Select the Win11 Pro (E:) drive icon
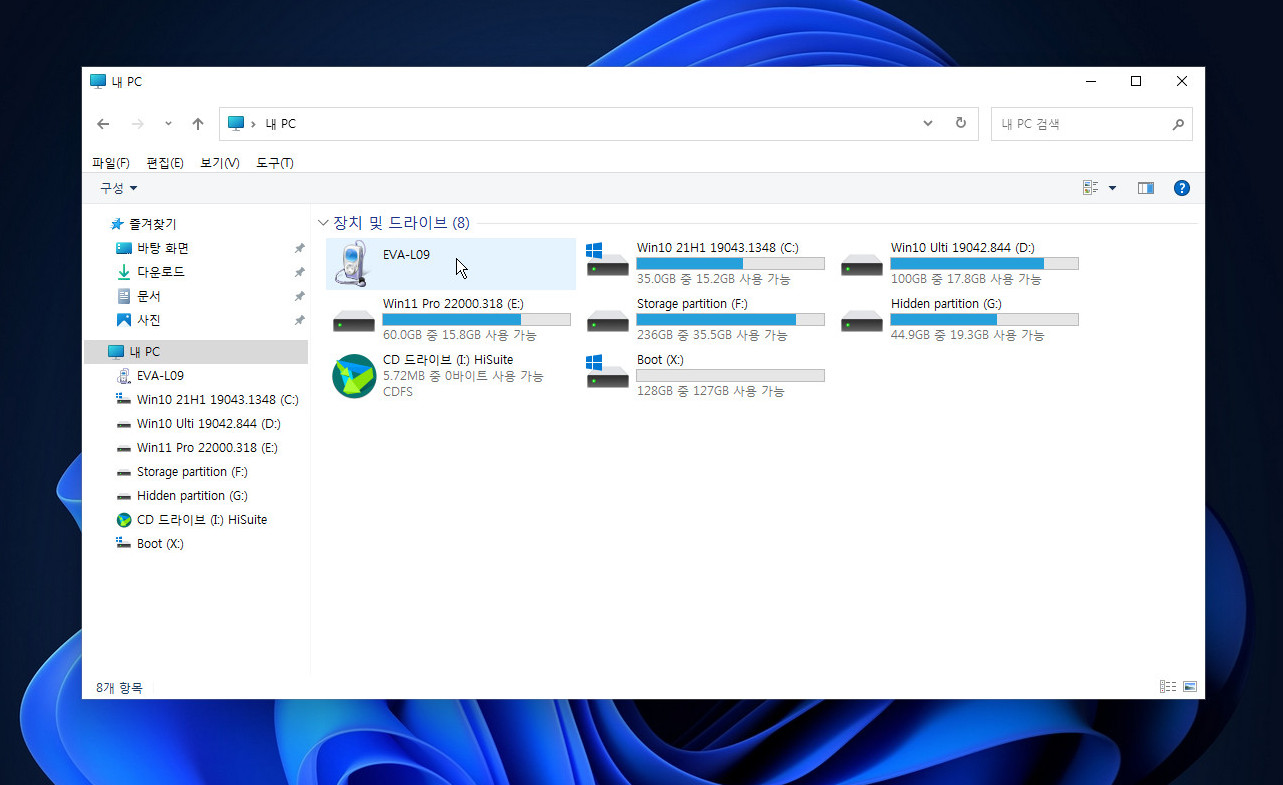Image resolution: width=1283 pixels, height=785 pixels. [353, 321]
